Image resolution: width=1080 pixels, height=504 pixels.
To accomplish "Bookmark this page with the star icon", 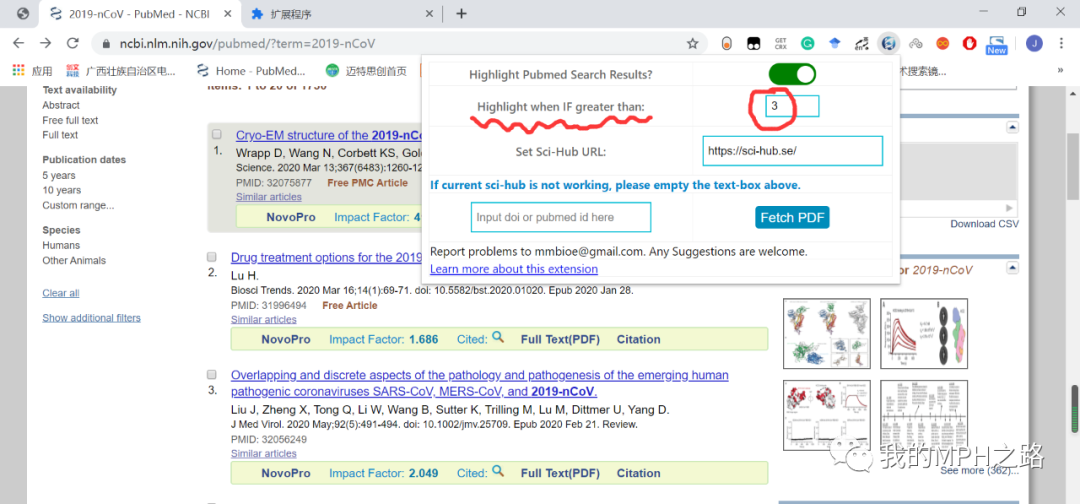I will coord(692,43).
